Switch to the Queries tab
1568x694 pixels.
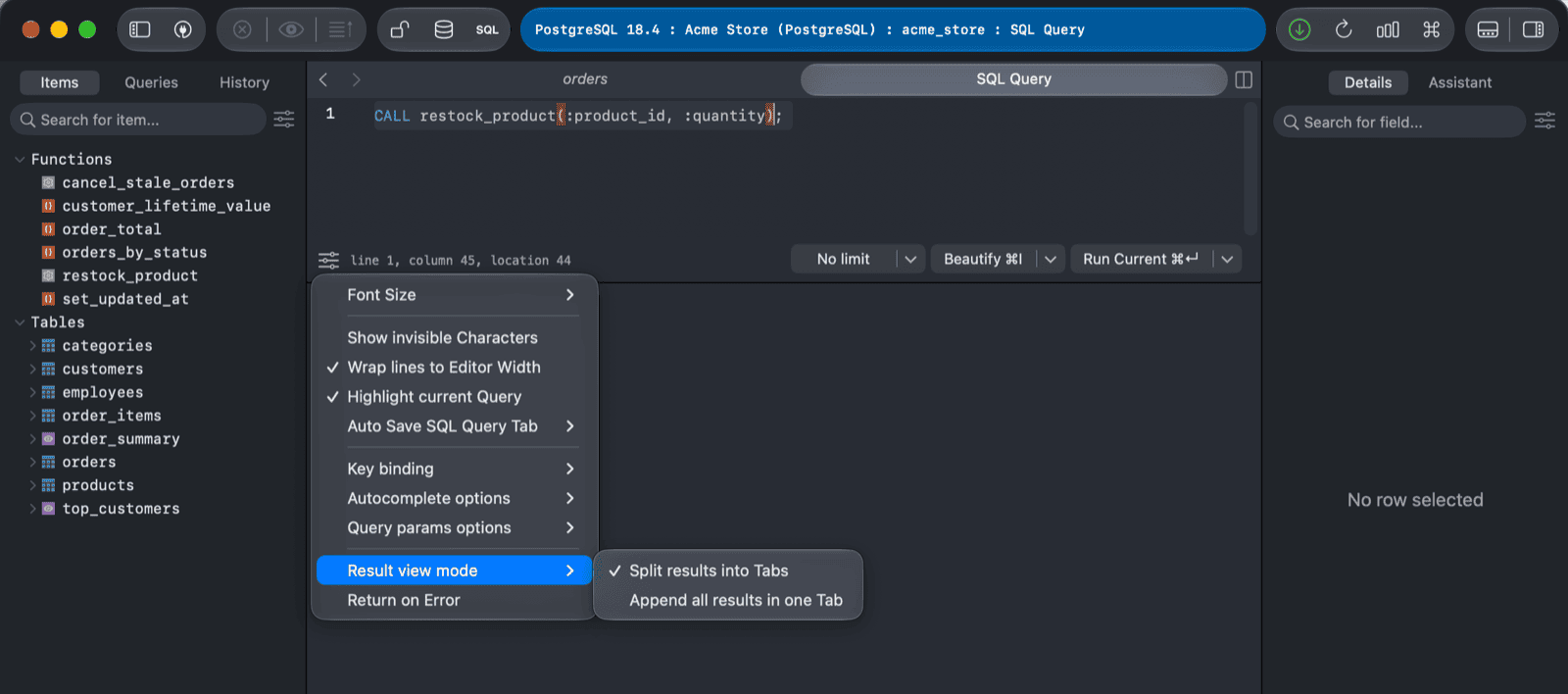151,82
